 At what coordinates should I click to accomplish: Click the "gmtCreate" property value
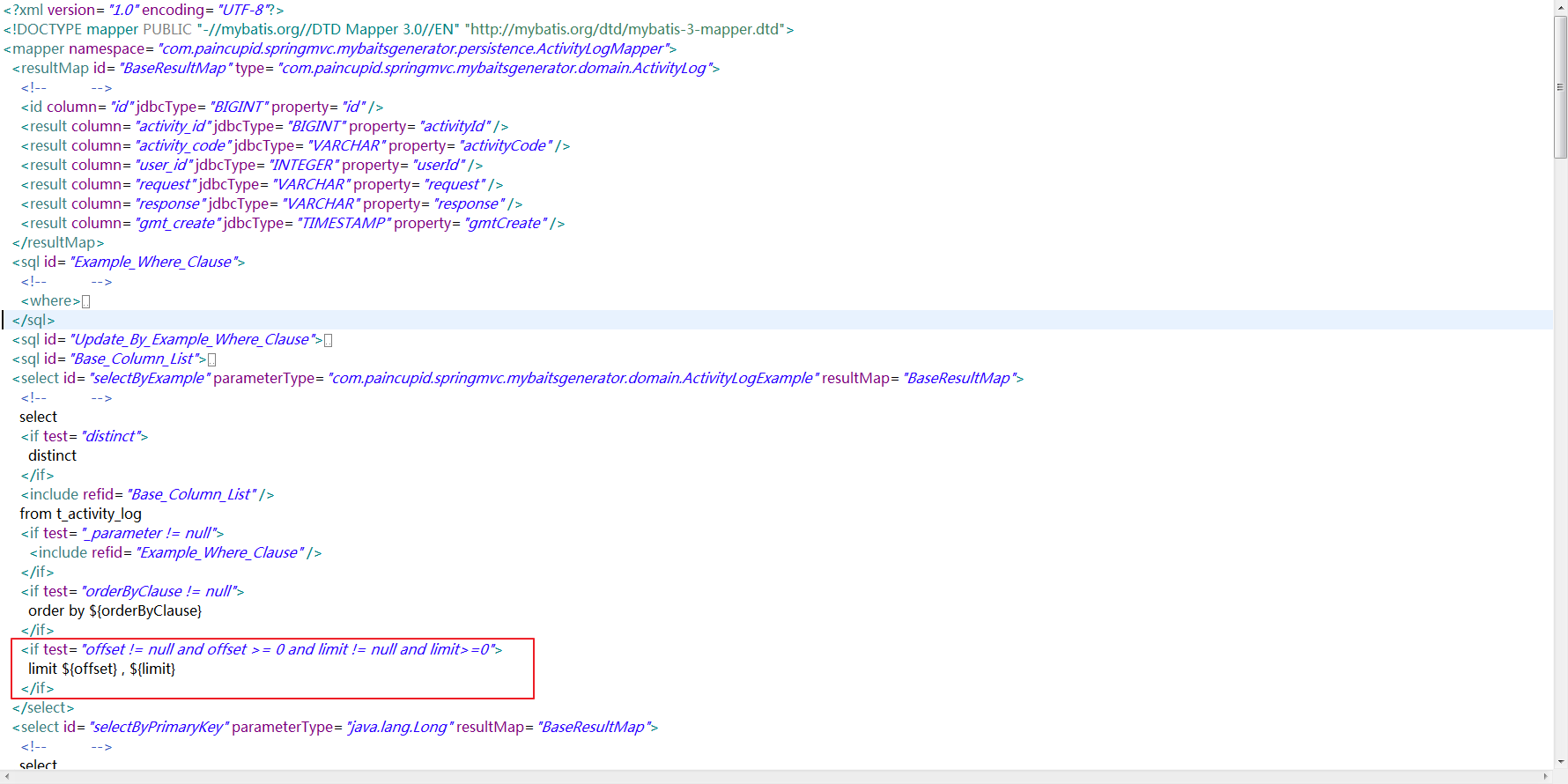(x=506, y=224)
